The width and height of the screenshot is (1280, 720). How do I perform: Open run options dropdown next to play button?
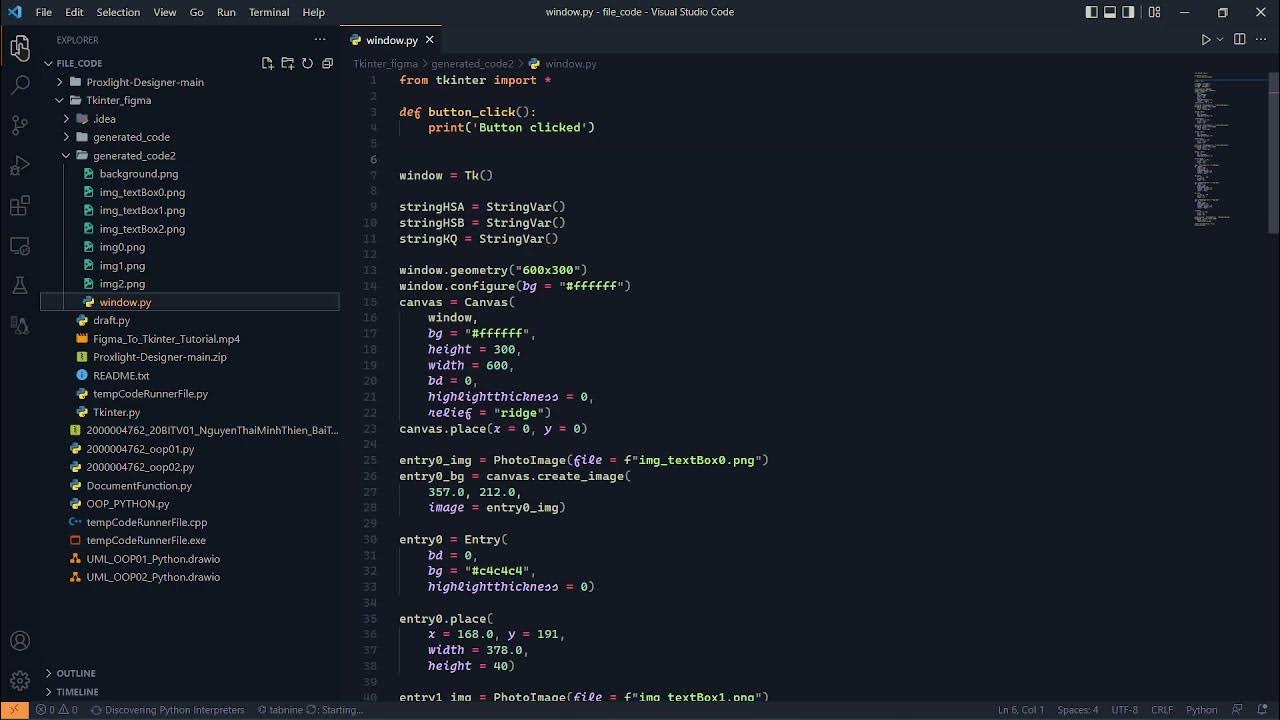(1220, 40)
